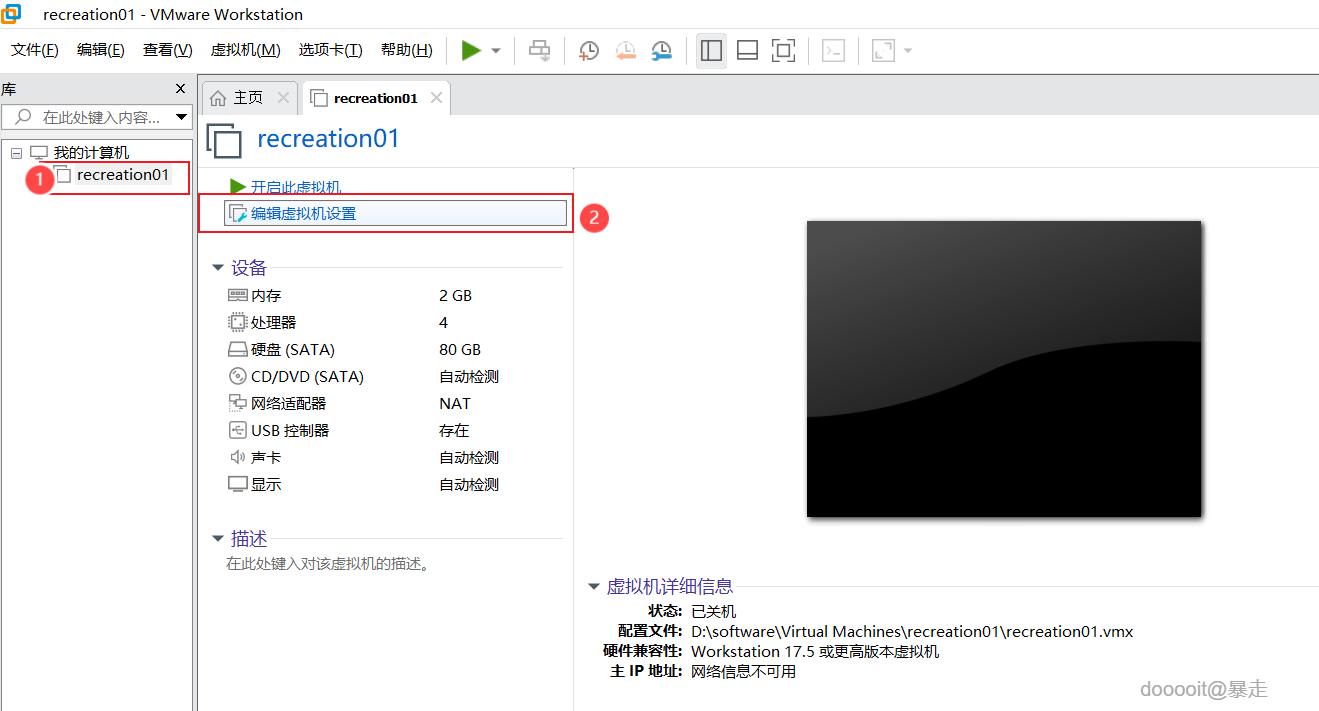
Task: Close the library panel
Action: point(181,89)
